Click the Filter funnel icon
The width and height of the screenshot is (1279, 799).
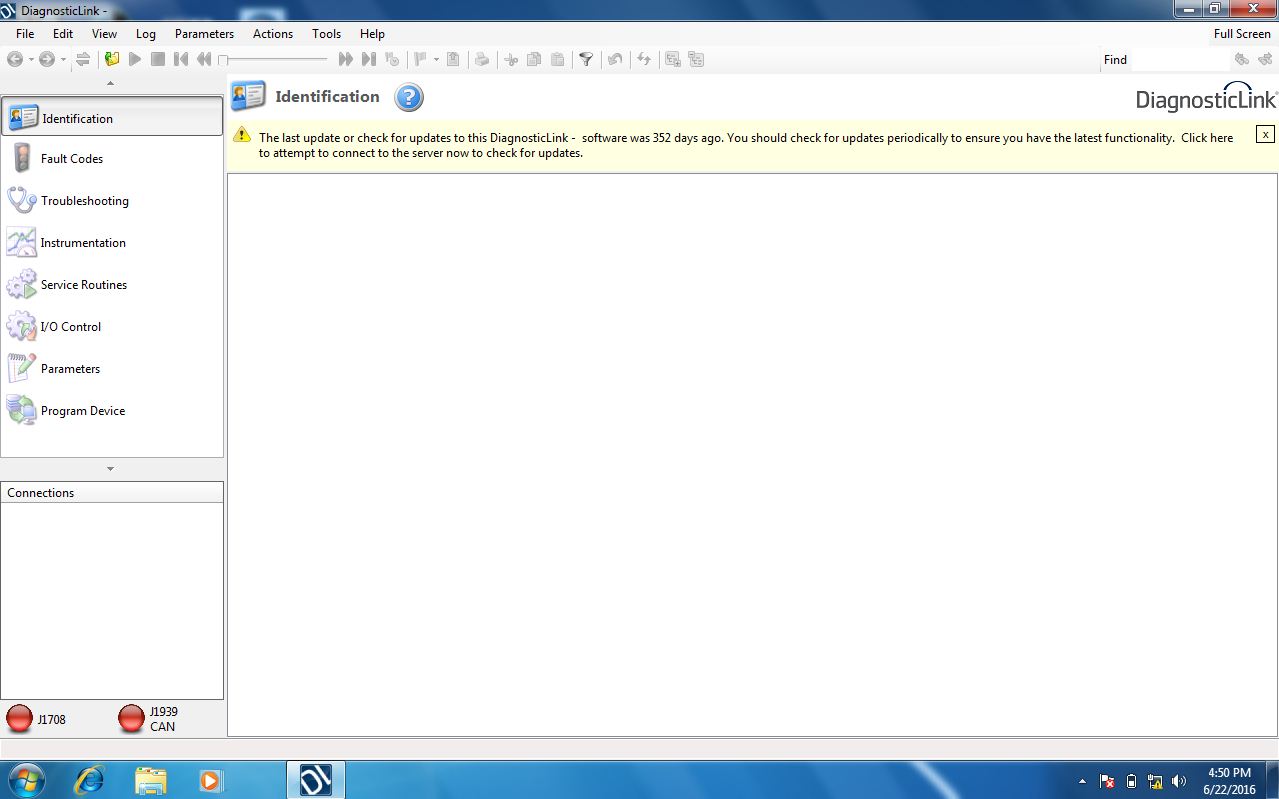tap(586, 60)
